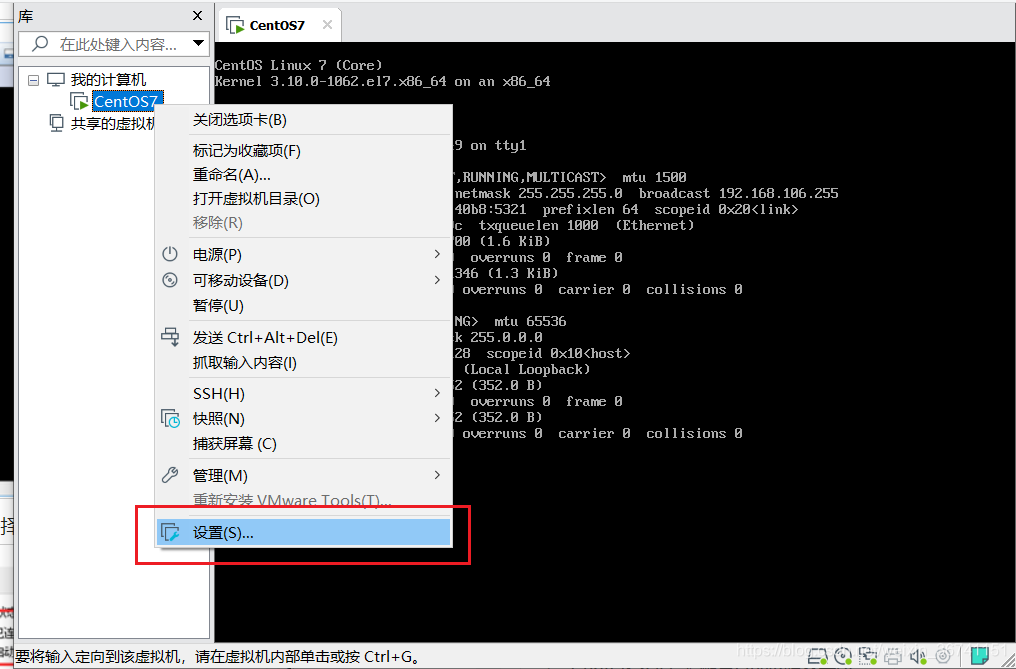Switch to the CentOS7 tab
1016x669 pixels.
click(x=280, y=25)
